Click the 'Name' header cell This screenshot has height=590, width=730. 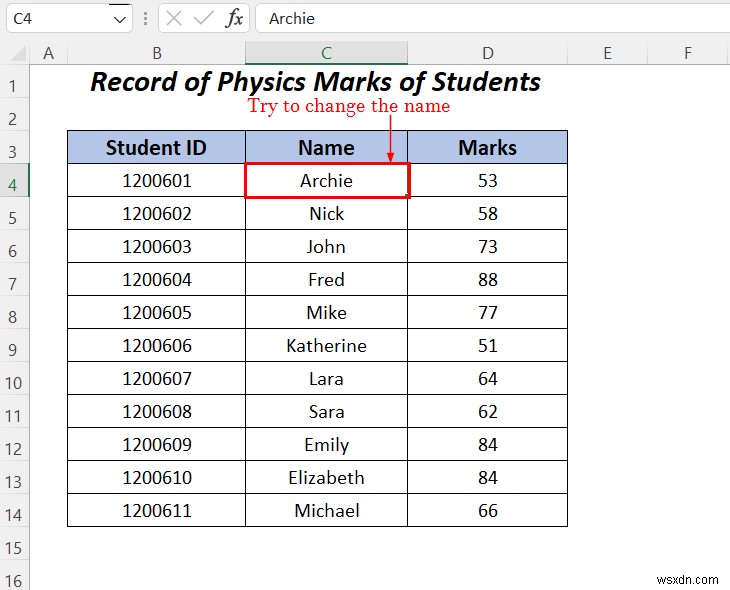click(x=326, y=147)
